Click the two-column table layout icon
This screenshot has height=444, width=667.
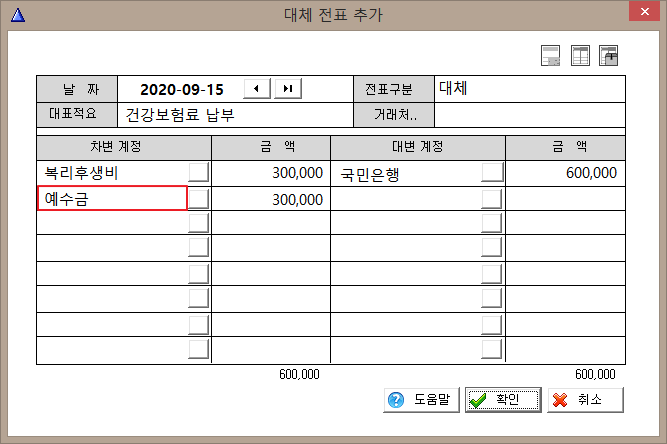pyautogui.click(x=580, y=56)
